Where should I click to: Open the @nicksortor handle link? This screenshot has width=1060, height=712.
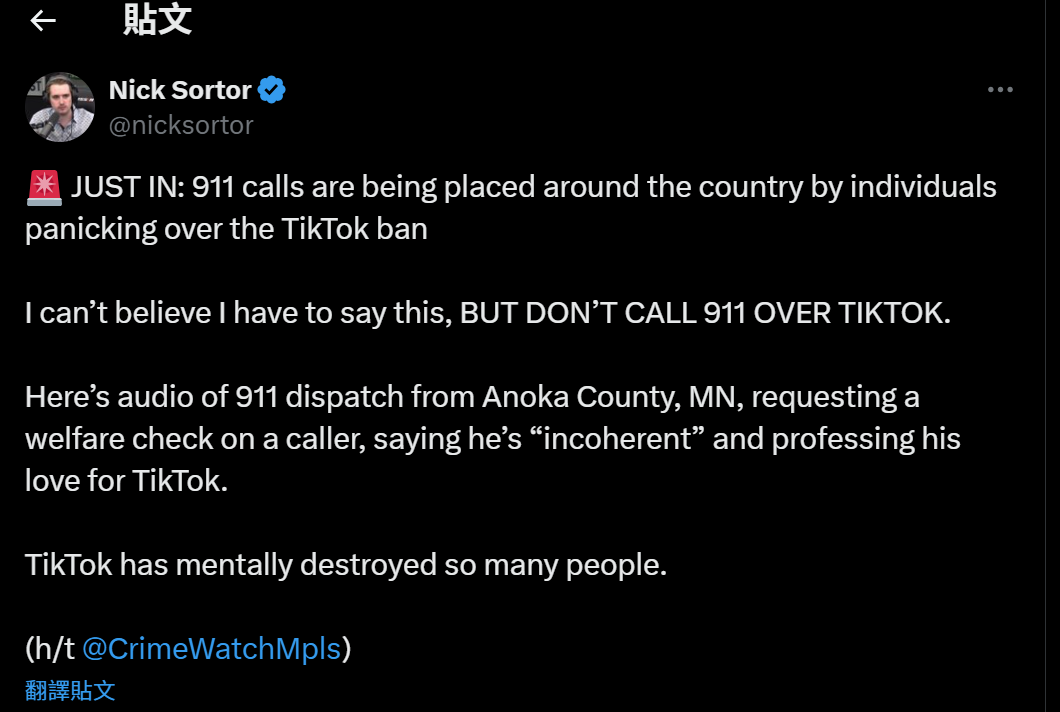pyautogui.click(x=181, y=125)
